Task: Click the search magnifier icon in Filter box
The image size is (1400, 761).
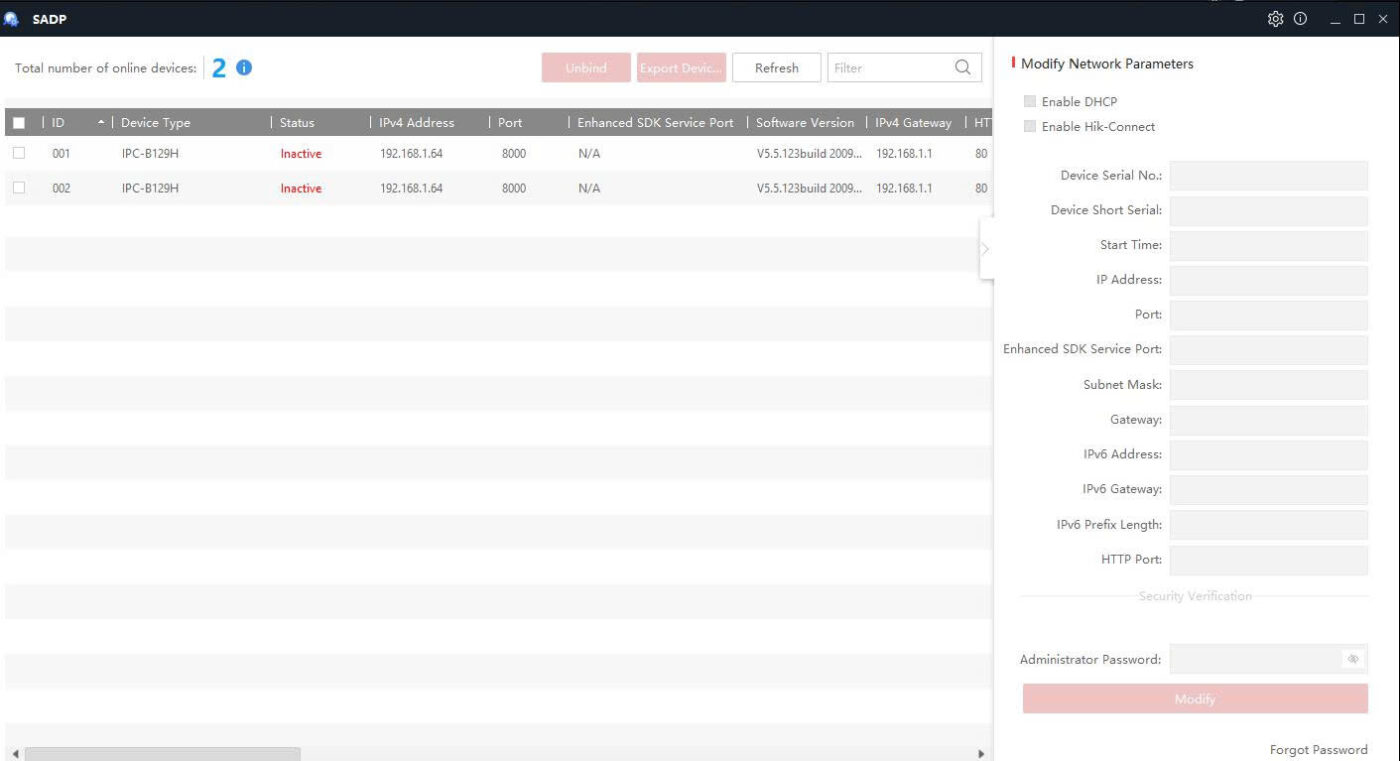Action: [x=962, y=68]
